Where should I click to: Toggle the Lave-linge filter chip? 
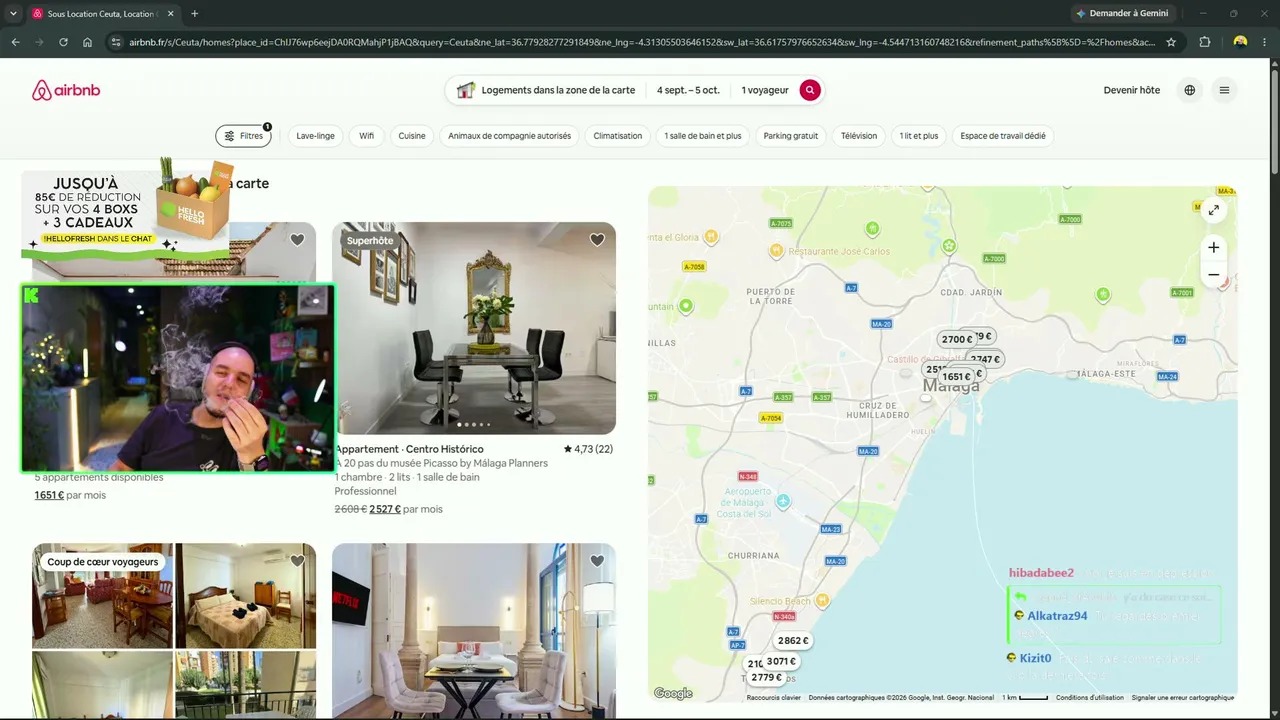click(x=316, y=136)
